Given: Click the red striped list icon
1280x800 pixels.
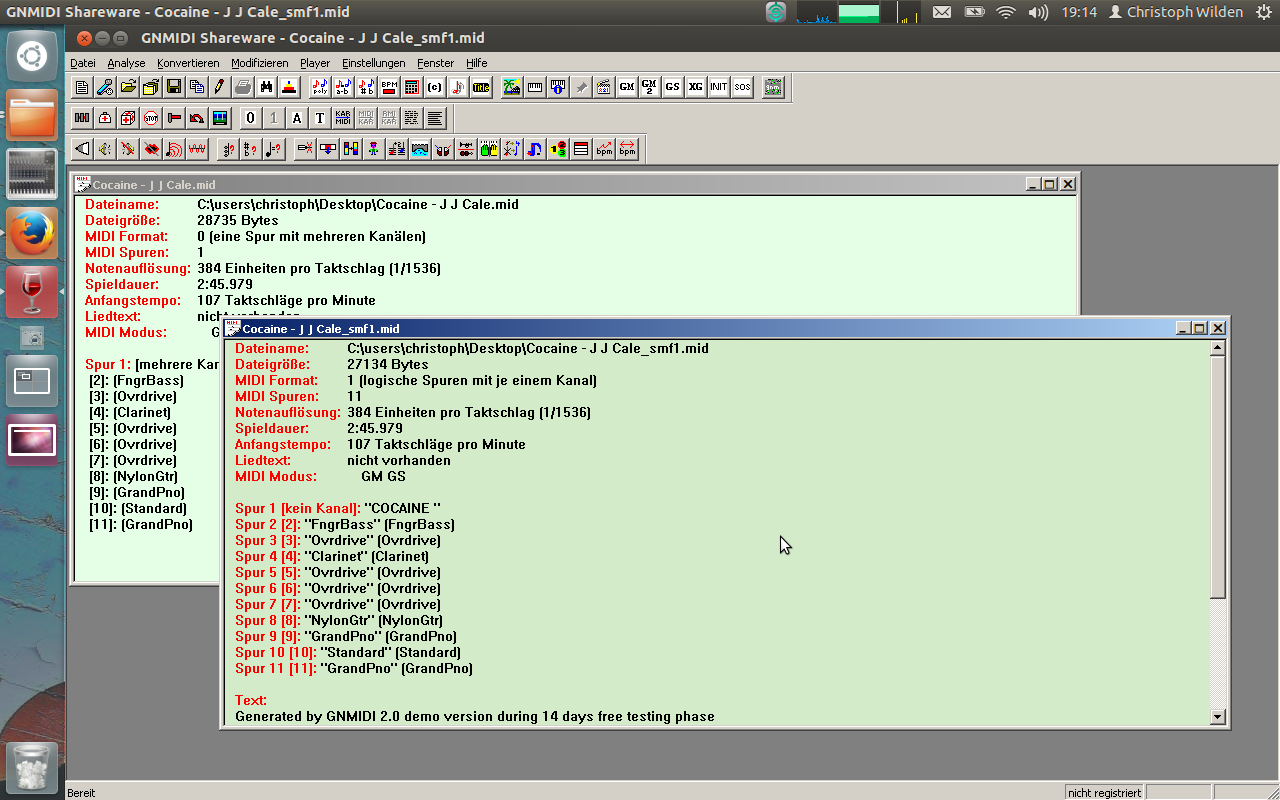Looking at the screenshot, I should click(x=581, y=148).
